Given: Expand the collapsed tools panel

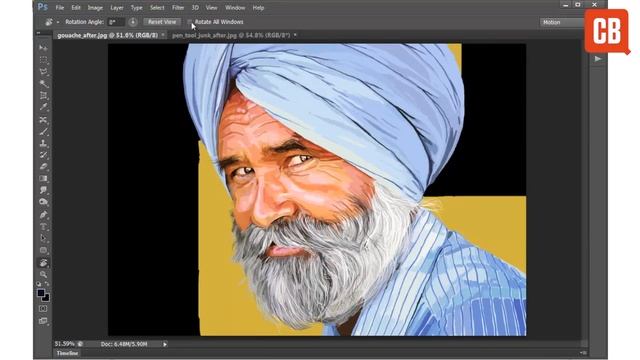Looking at the screenshot, I should tap(38, 33).
